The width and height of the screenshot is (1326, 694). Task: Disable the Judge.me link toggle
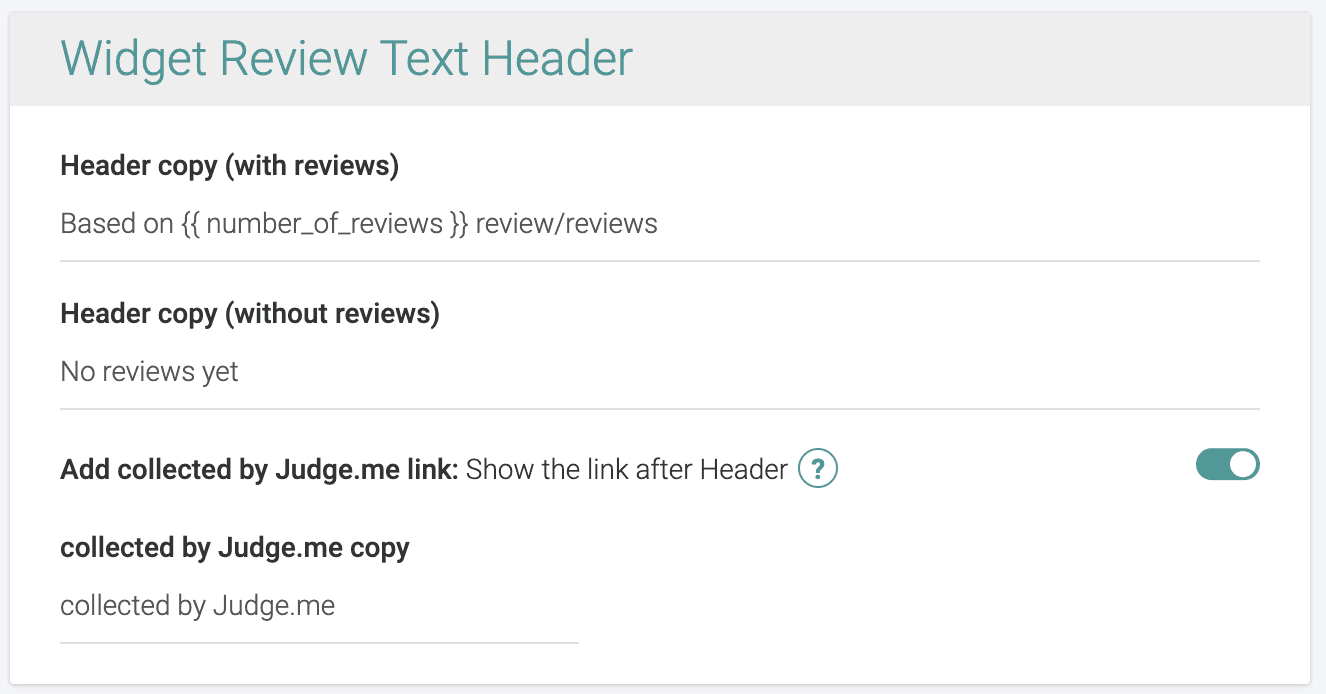[1227, 465]
